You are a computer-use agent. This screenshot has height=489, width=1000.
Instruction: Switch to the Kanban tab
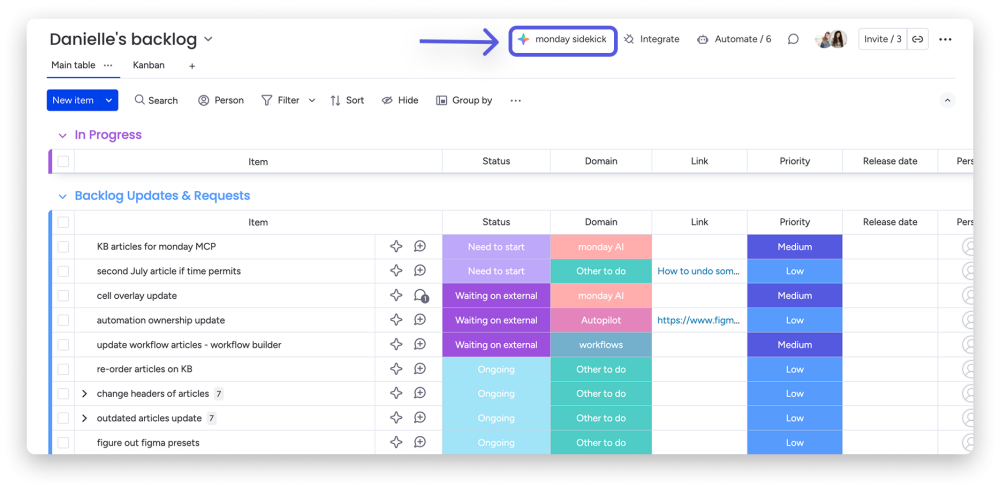click(x=149, y=65)
